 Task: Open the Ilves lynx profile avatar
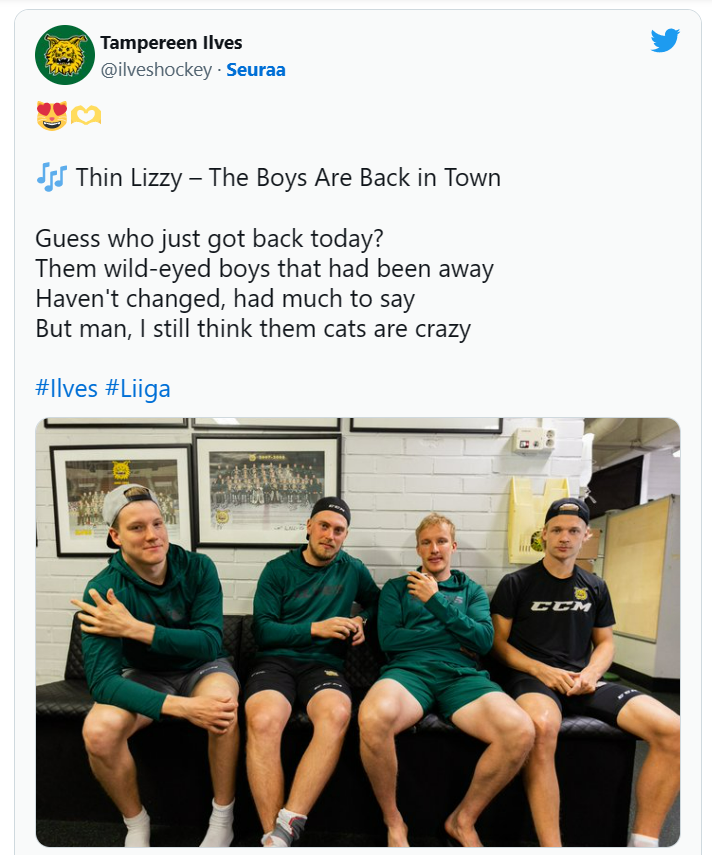click(x=65, y=55)
